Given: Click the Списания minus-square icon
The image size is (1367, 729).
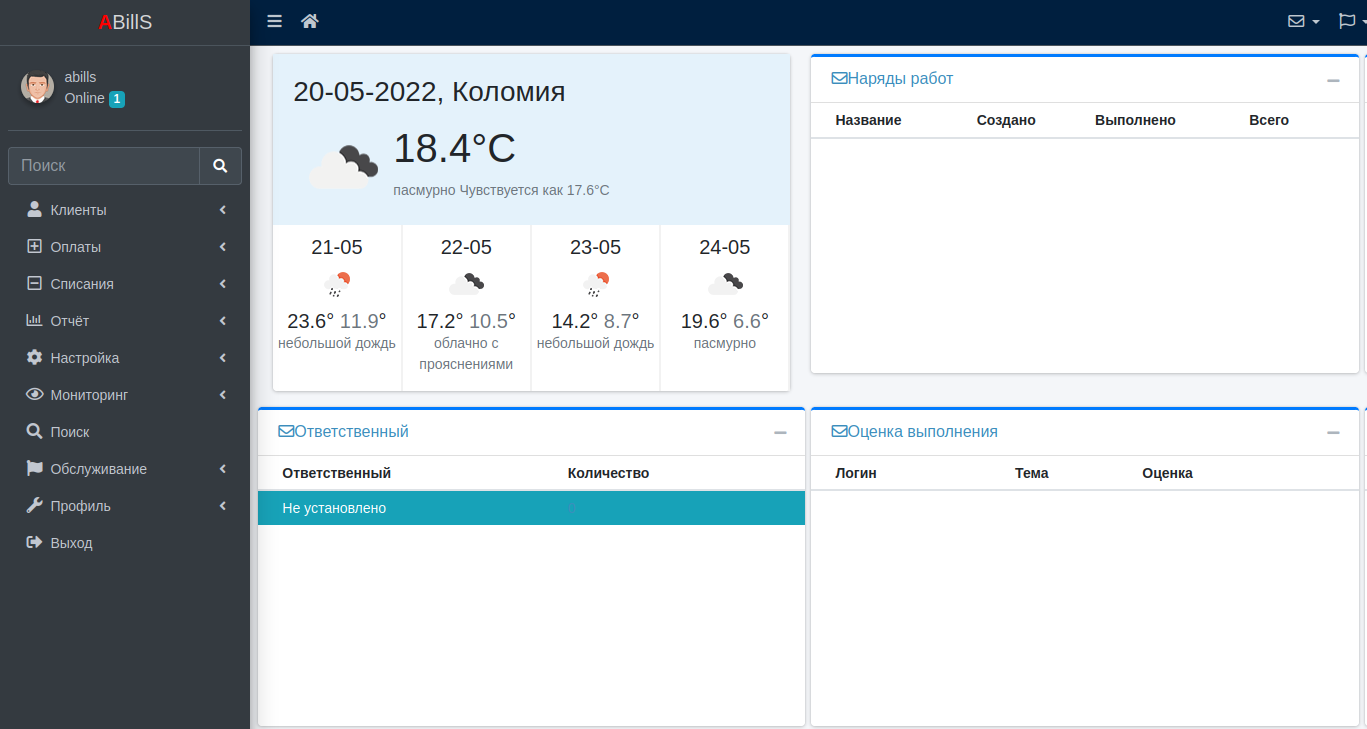Looking at the screenshot, I should click(34, 284).
